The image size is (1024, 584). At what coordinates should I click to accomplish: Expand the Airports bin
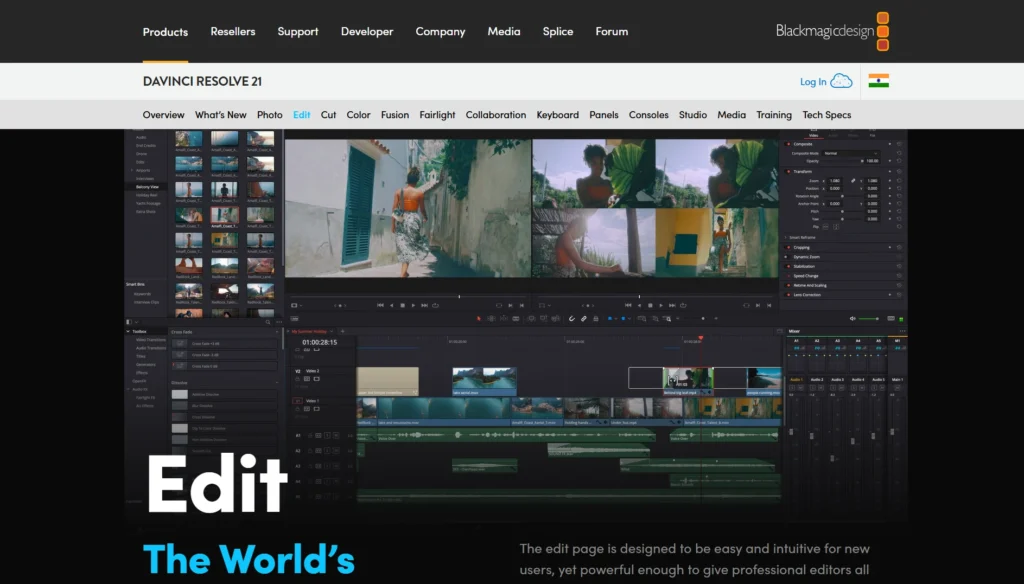click(133, 170)
